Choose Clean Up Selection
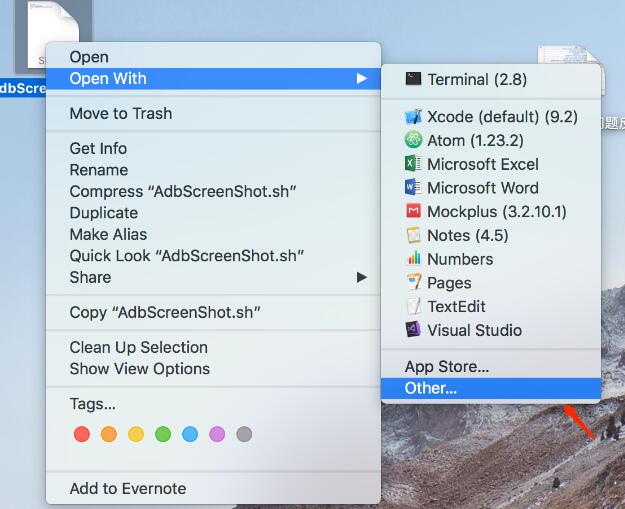This screenshot has width=625, height=509. click(x=138, y=348)
